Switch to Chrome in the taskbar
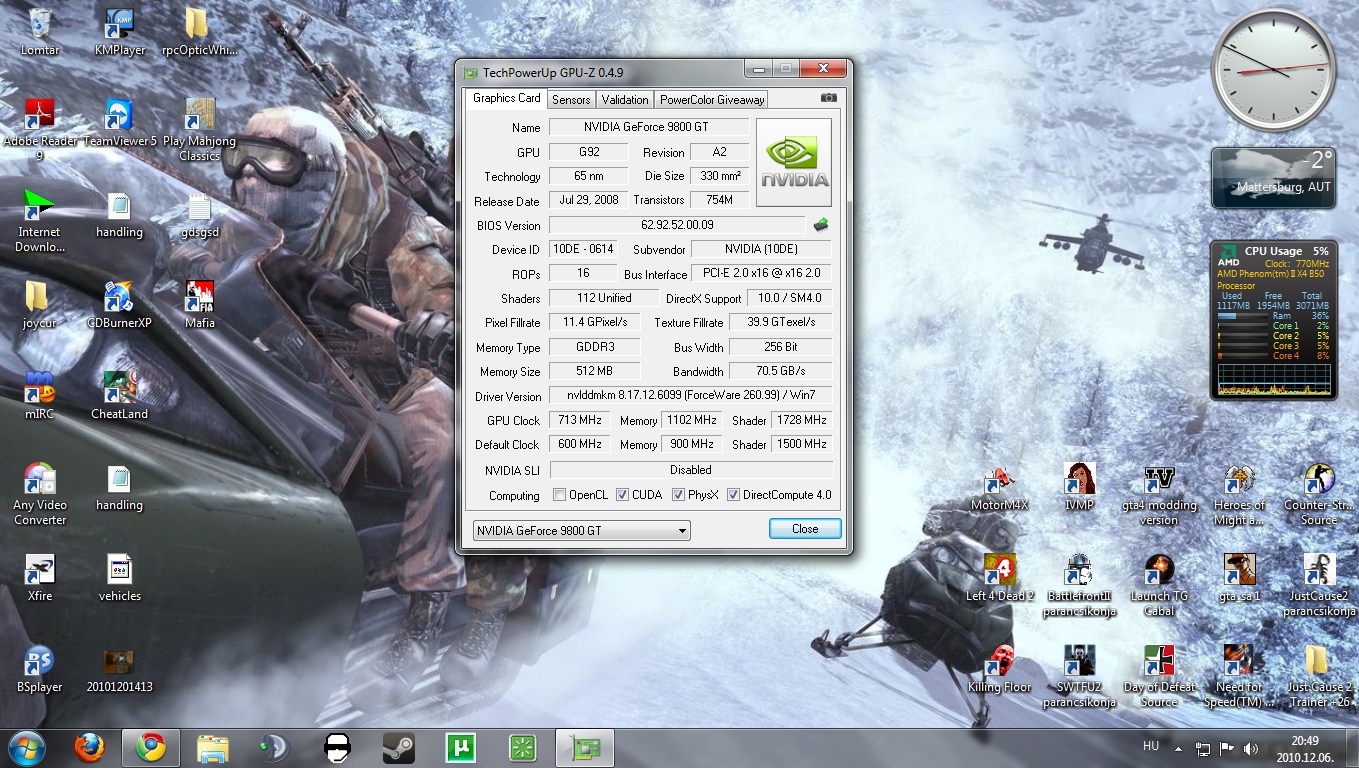Viewport: 1359px width, 769px height. pyautogui.click(x=151, y=748)
